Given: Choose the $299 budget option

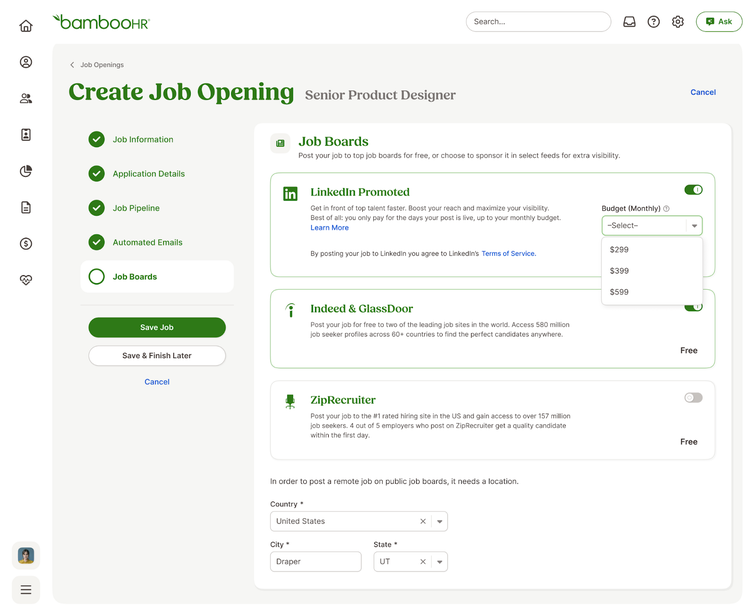Looking at the screenshot, I should point(652,250).
